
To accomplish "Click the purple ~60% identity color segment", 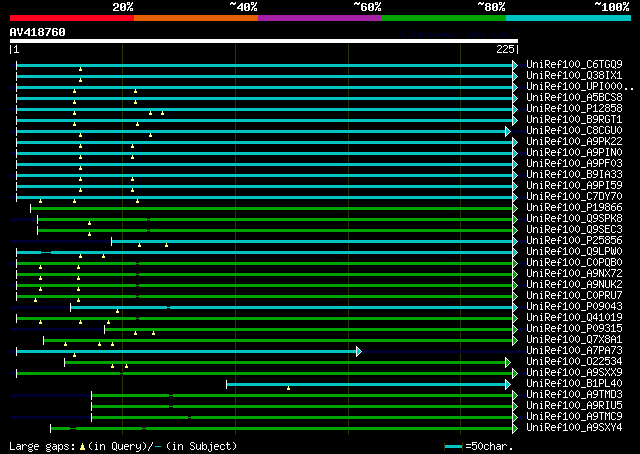I will 320,18.
